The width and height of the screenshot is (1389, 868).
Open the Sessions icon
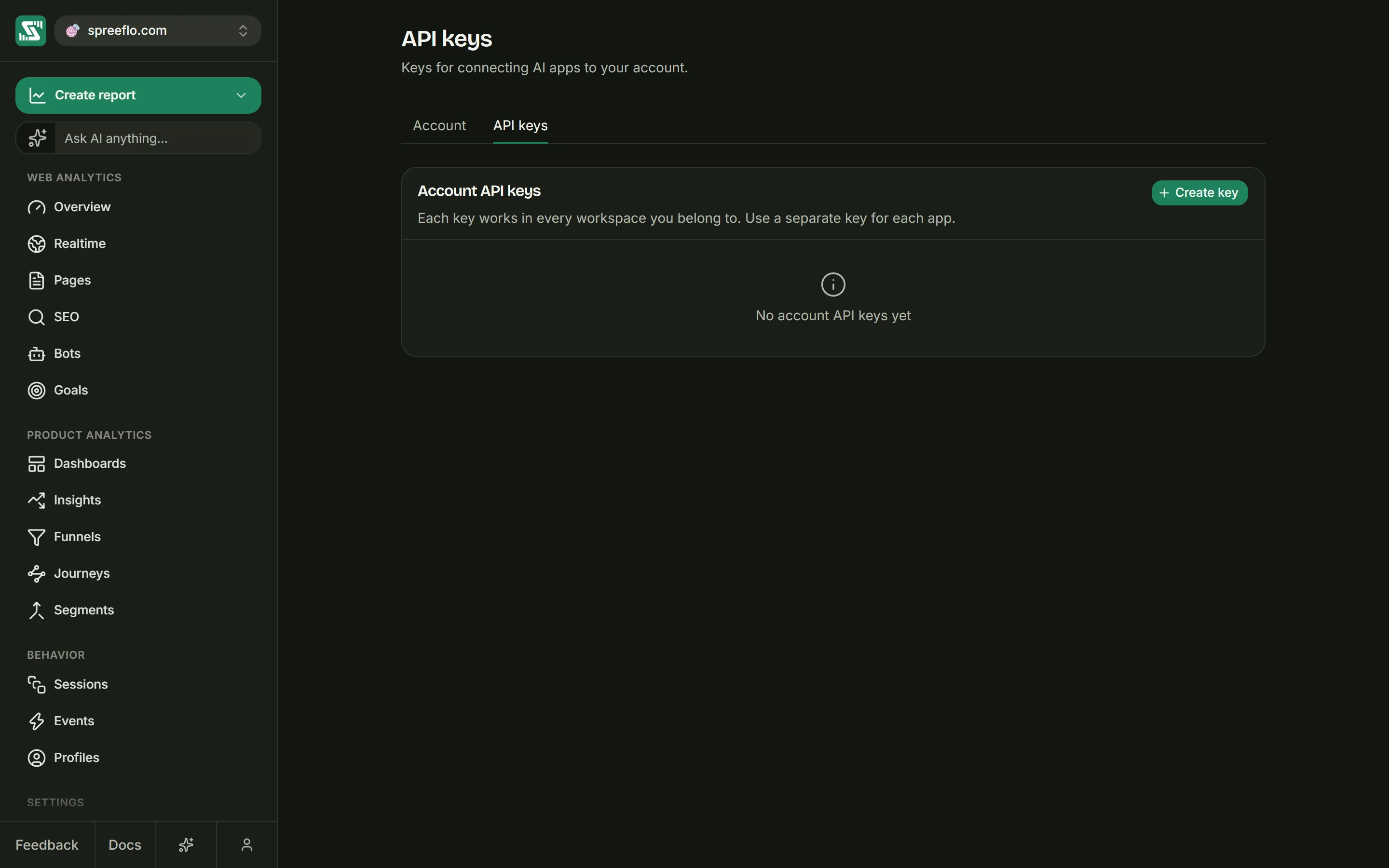[36, 685]
